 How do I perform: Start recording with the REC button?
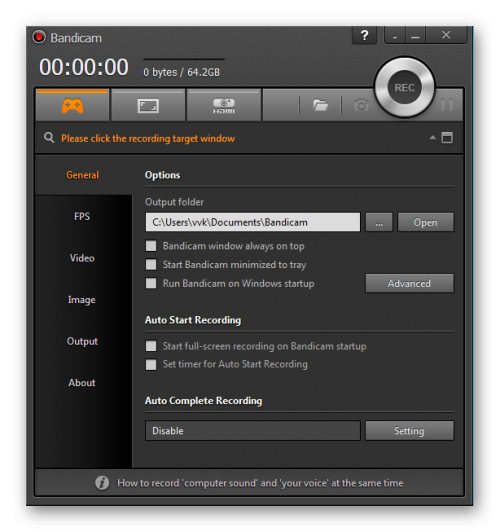404,88
